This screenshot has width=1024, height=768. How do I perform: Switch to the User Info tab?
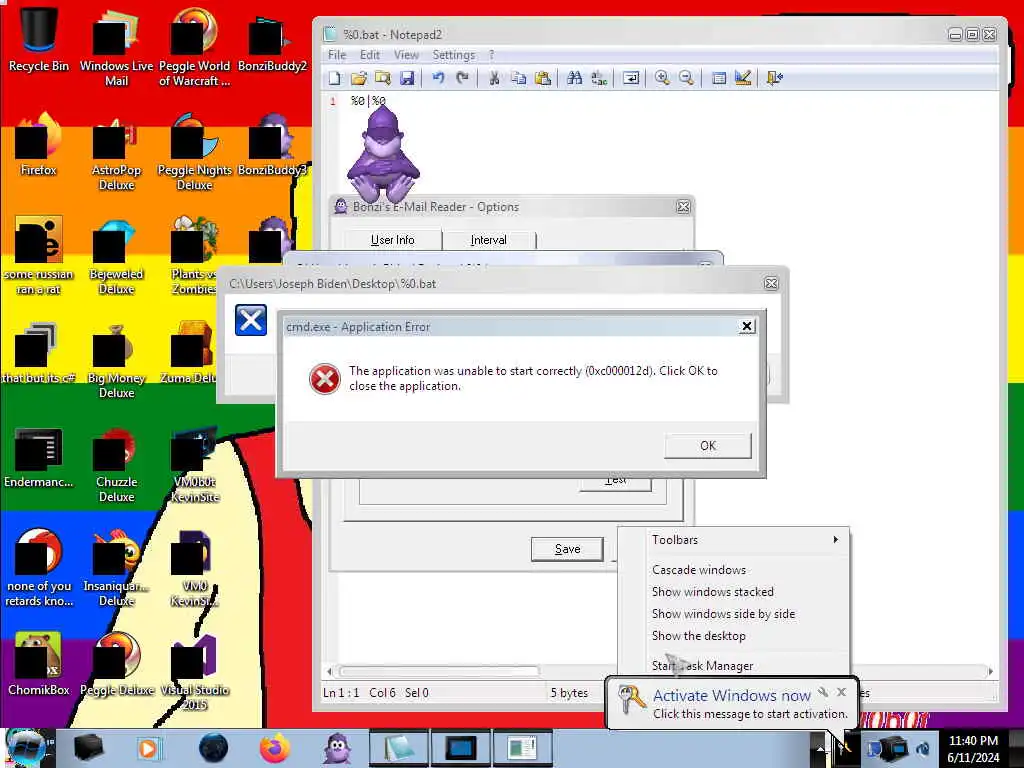(392, 240)
